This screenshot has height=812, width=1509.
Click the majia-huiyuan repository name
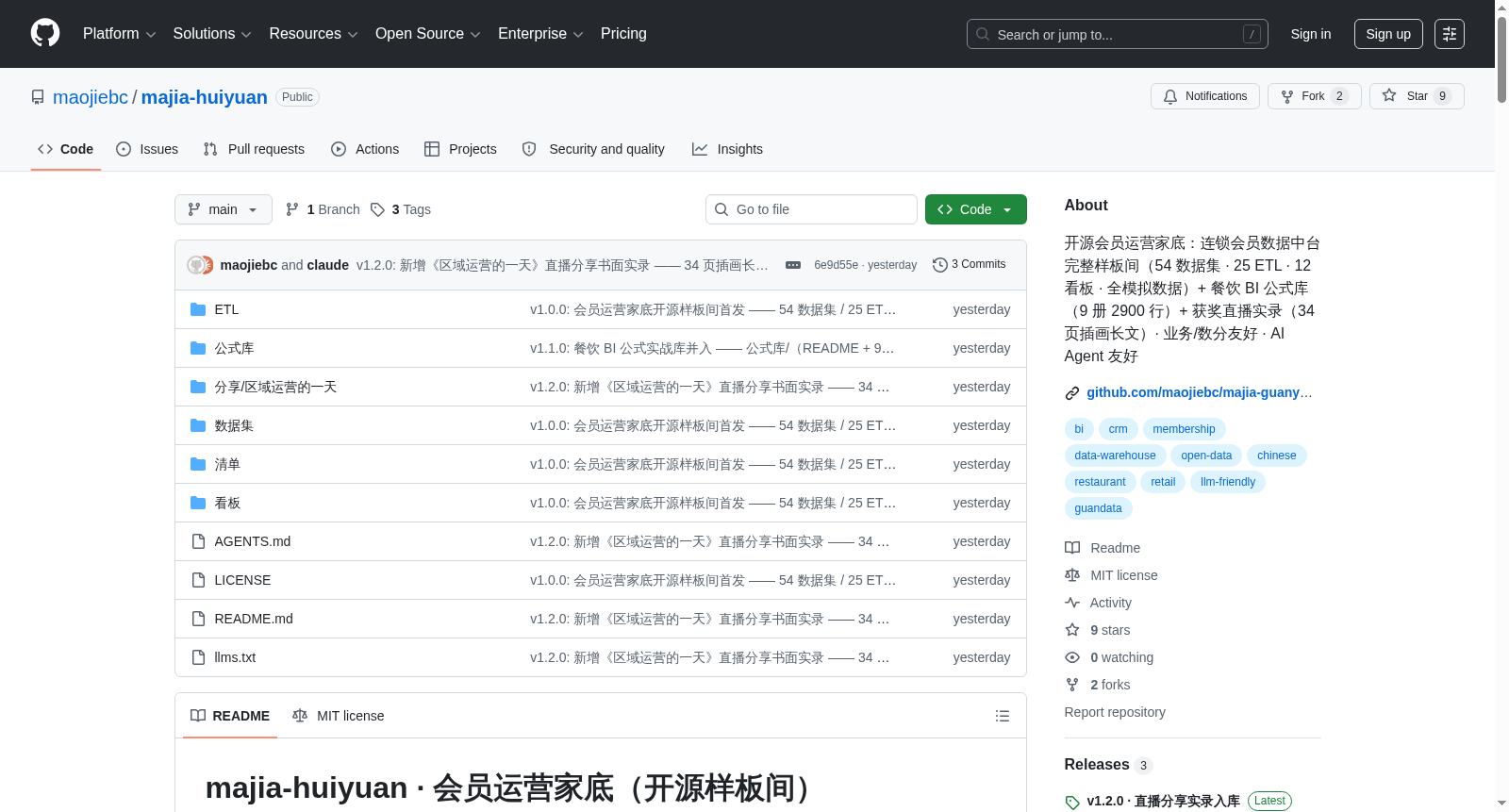point(205,97)
